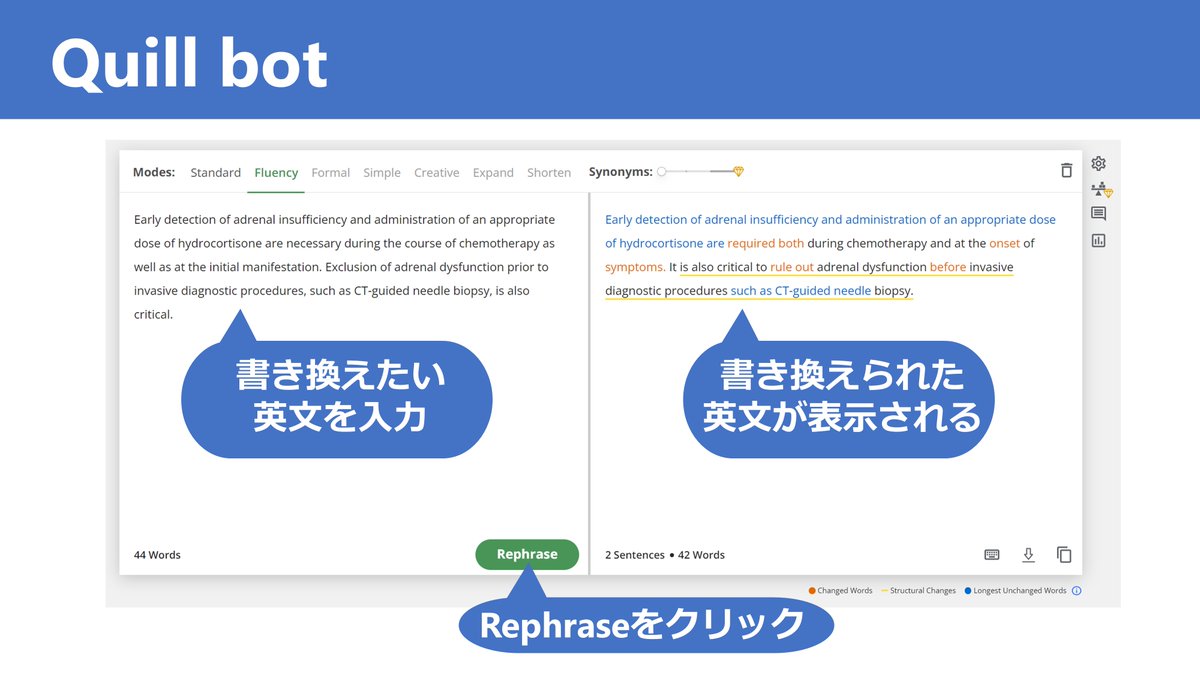Click the green Rephrase button
The image size is (1200, 675).
527,554
